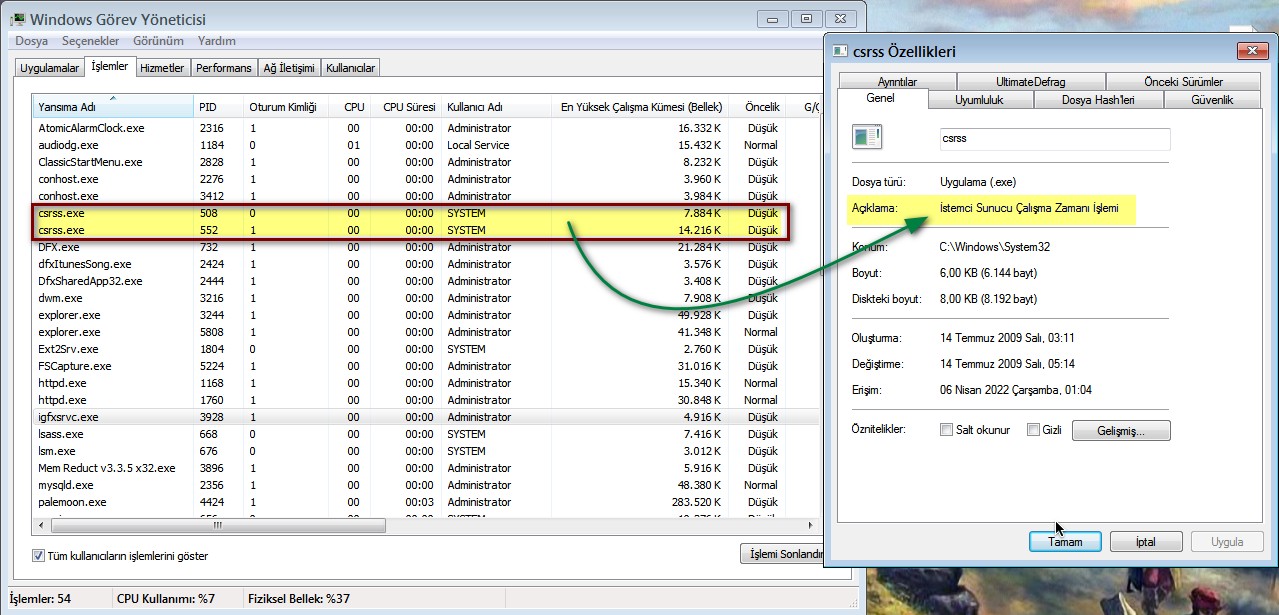1279x615 pixels.
Task: Open the Seçenekler menu
Action: tap(90, 41)
